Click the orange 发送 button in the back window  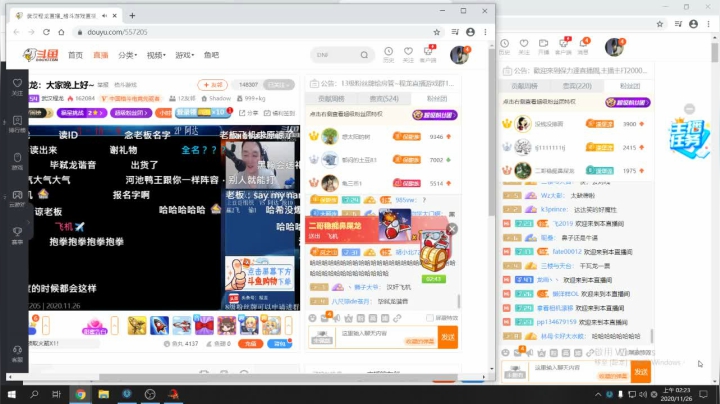[x=641, y=372]
